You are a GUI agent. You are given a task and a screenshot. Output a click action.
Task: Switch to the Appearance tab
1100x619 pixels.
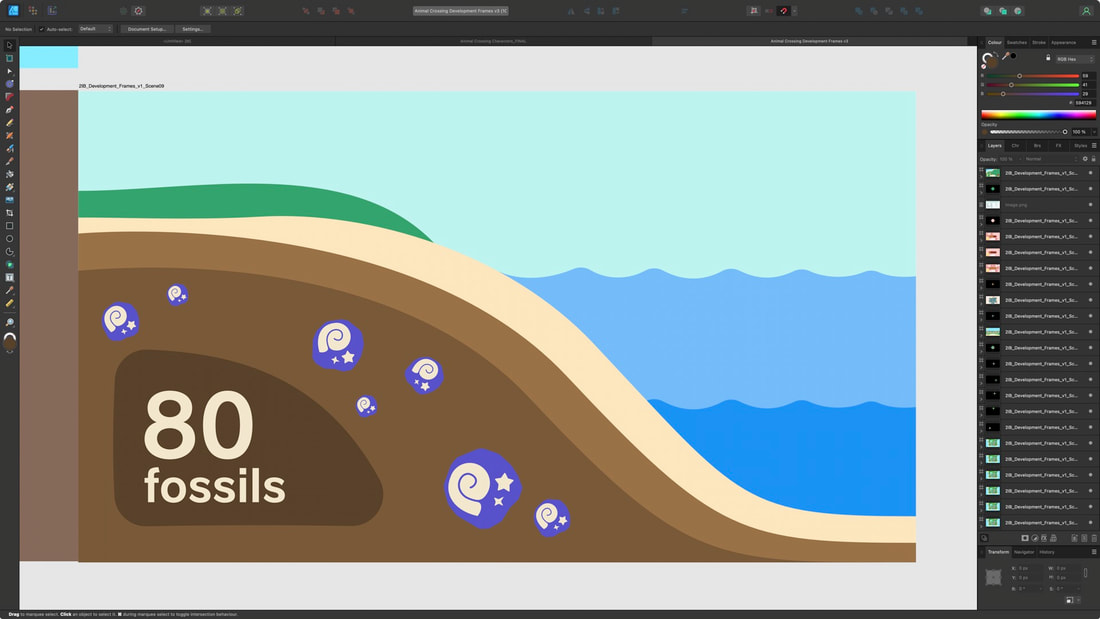(x=1064, y=42)
